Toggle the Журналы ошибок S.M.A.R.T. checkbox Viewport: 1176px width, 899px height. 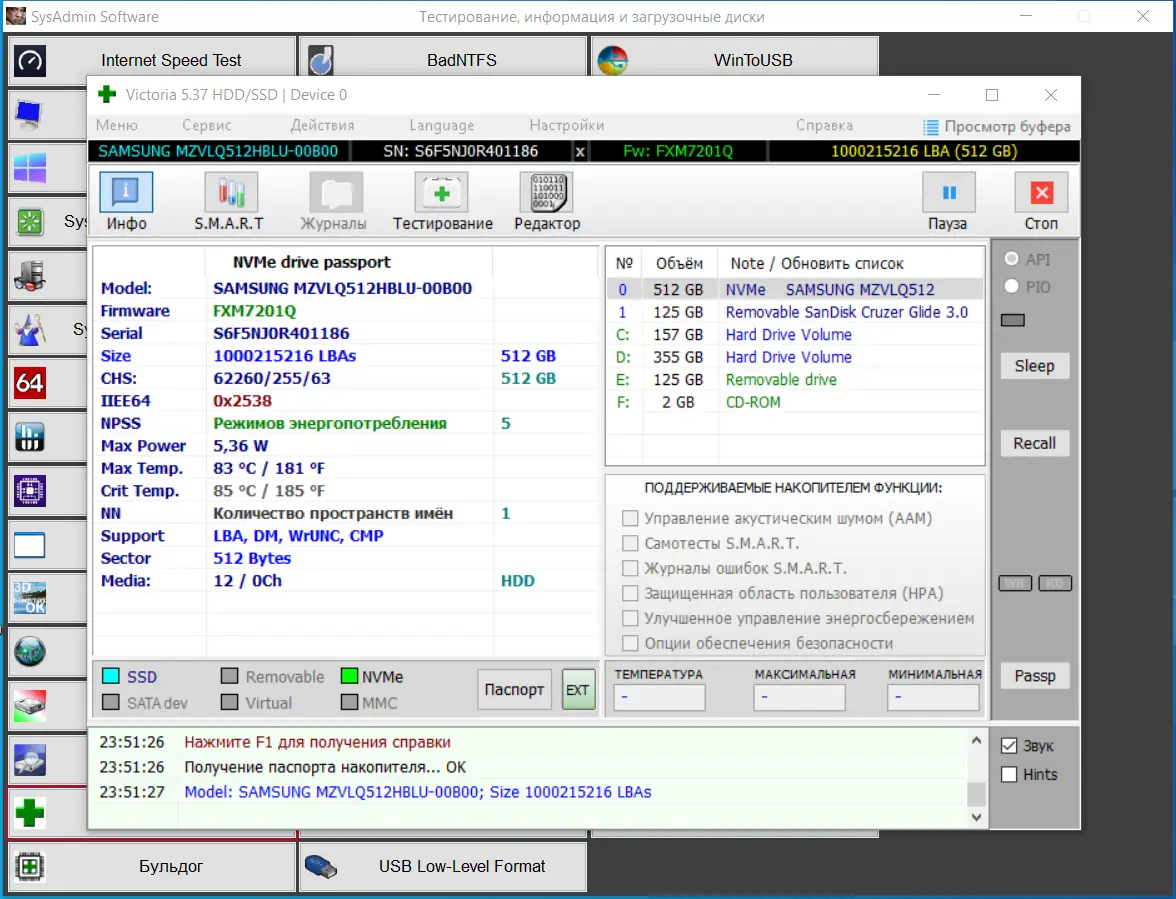pyautogui.click(x=631, y=568)
